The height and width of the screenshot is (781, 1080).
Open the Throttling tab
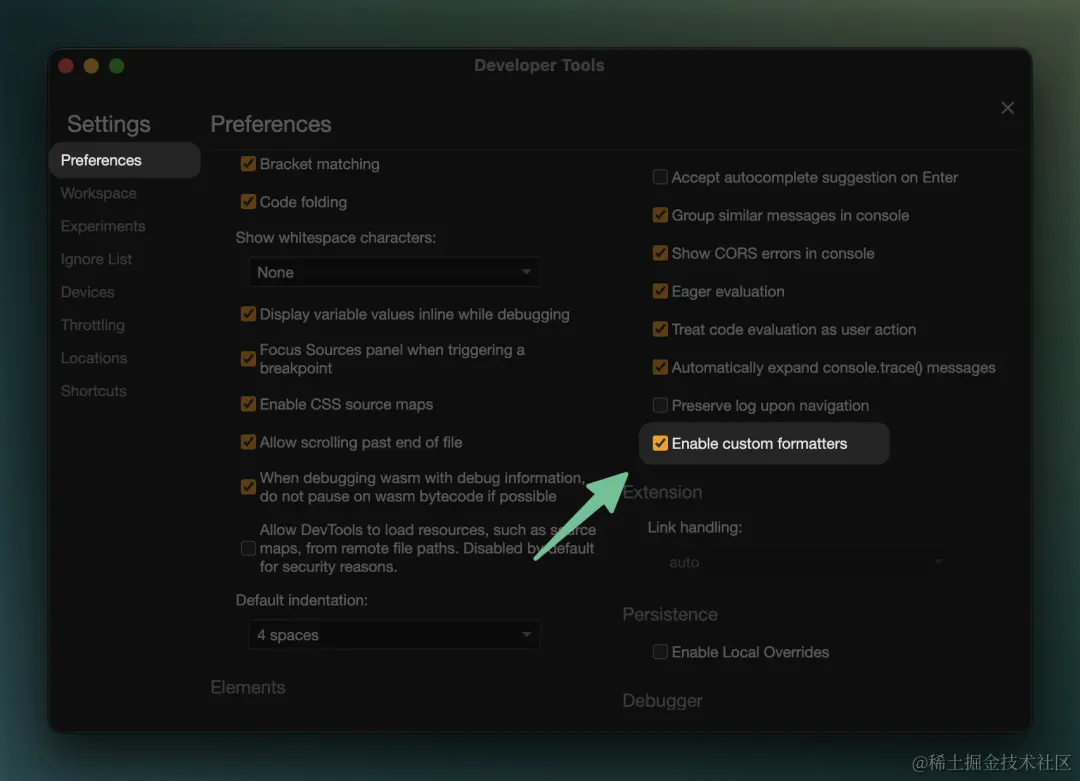click(93, 325)
